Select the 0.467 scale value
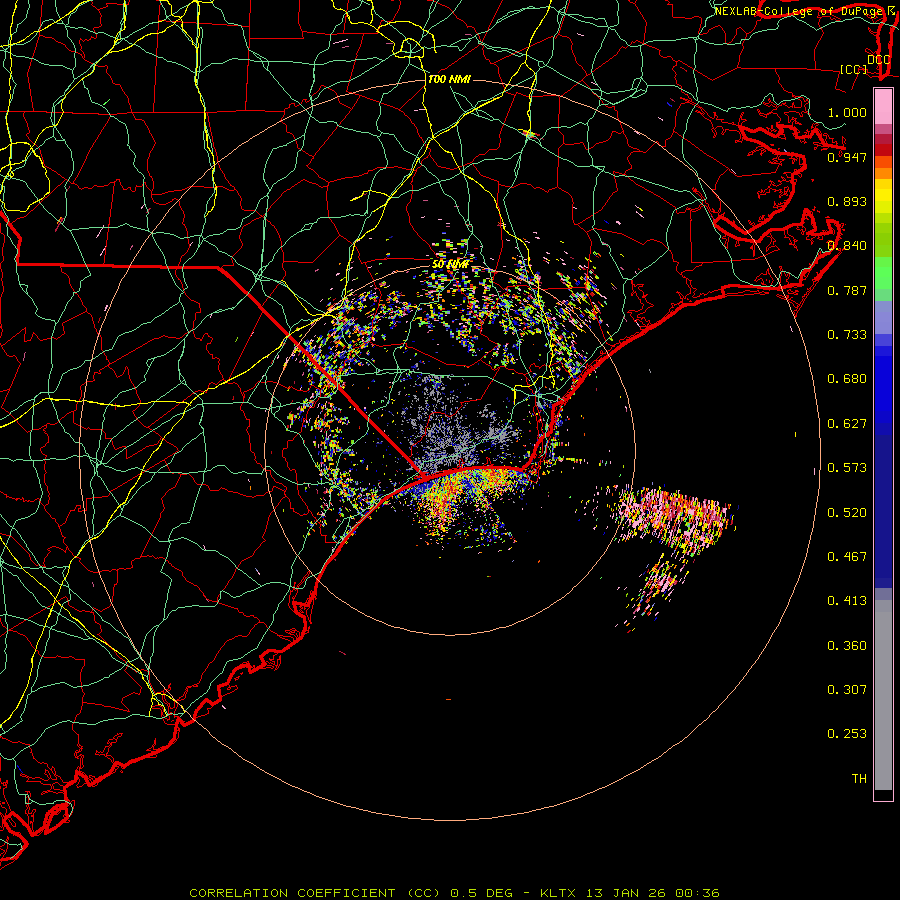The height and width of the screenshot is (900, 900). point(847,557)
